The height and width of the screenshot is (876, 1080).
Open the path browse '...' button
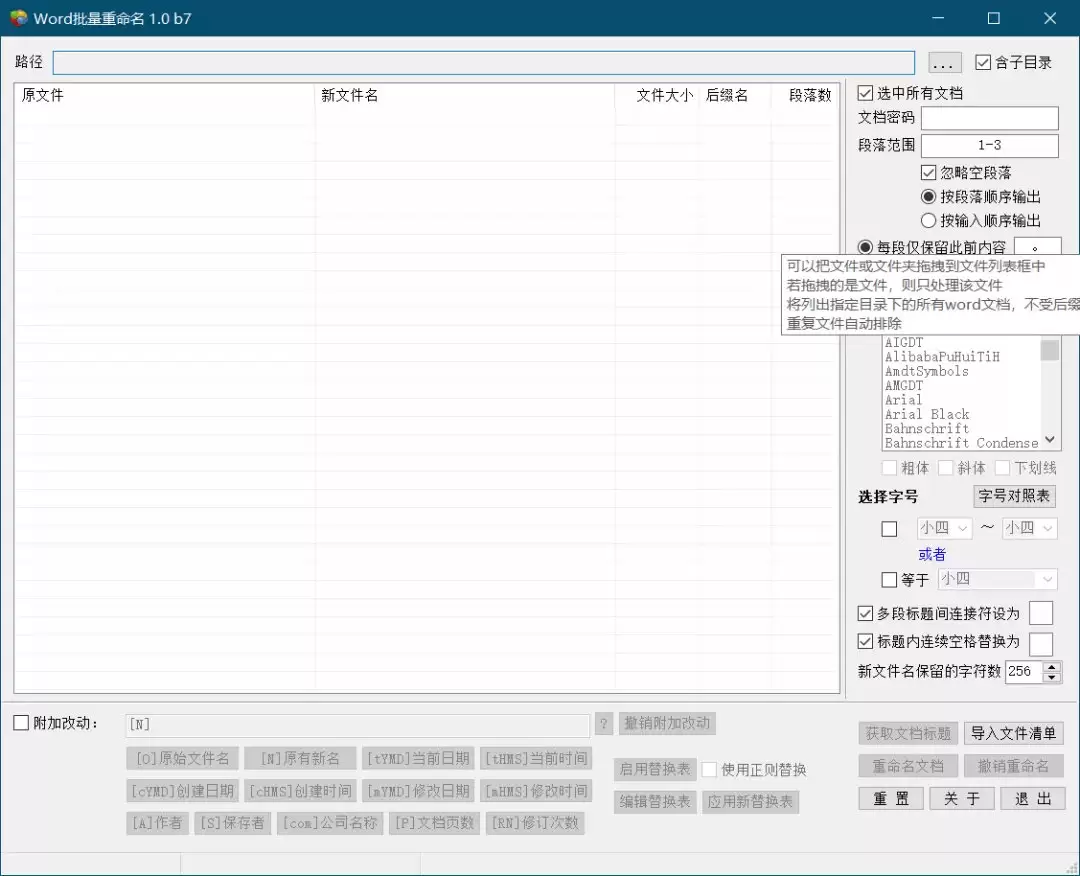click(x=944, y=63)
